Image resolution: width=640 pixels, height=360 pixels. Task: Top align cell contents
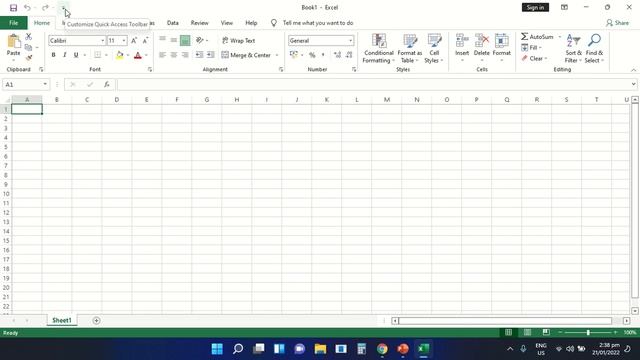coord(162,40)
